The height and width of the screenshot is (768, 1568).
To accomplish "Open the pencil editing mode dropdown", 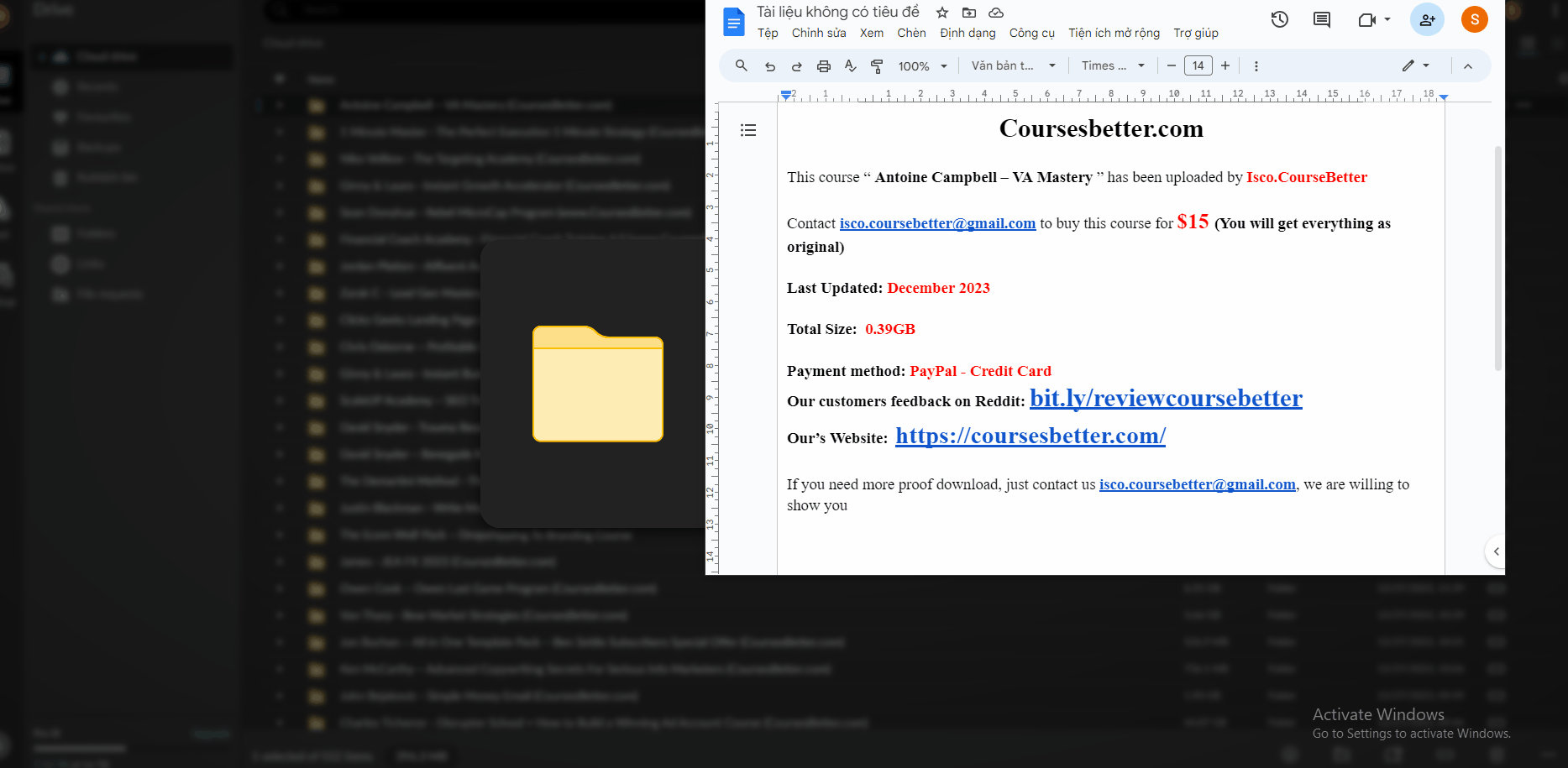I will [1416, 65].
